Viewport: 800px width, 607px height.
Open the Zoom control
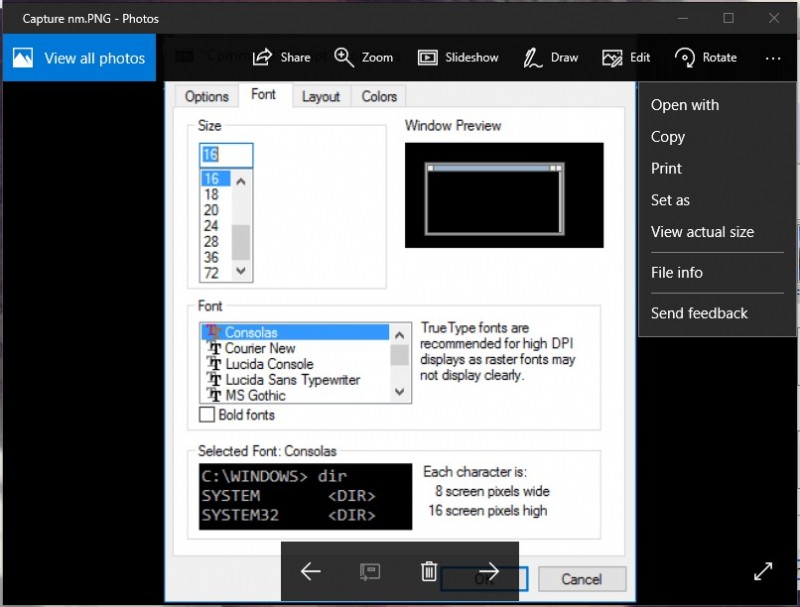363,57
